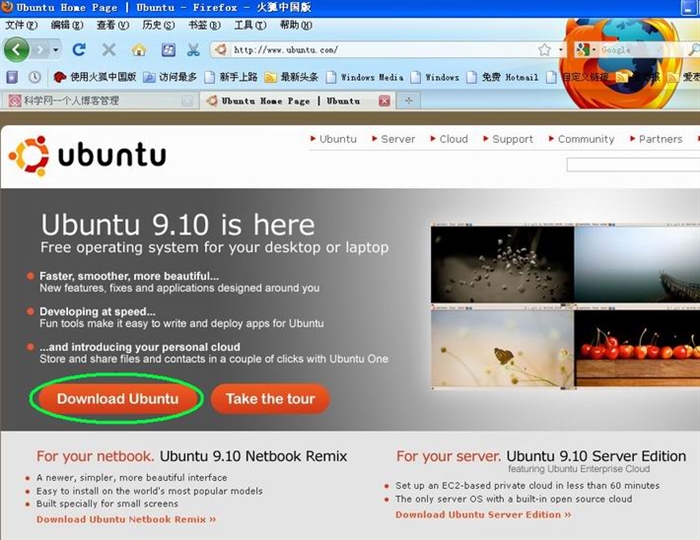Close the Ubuntu Home Page tab

point(384,101)
